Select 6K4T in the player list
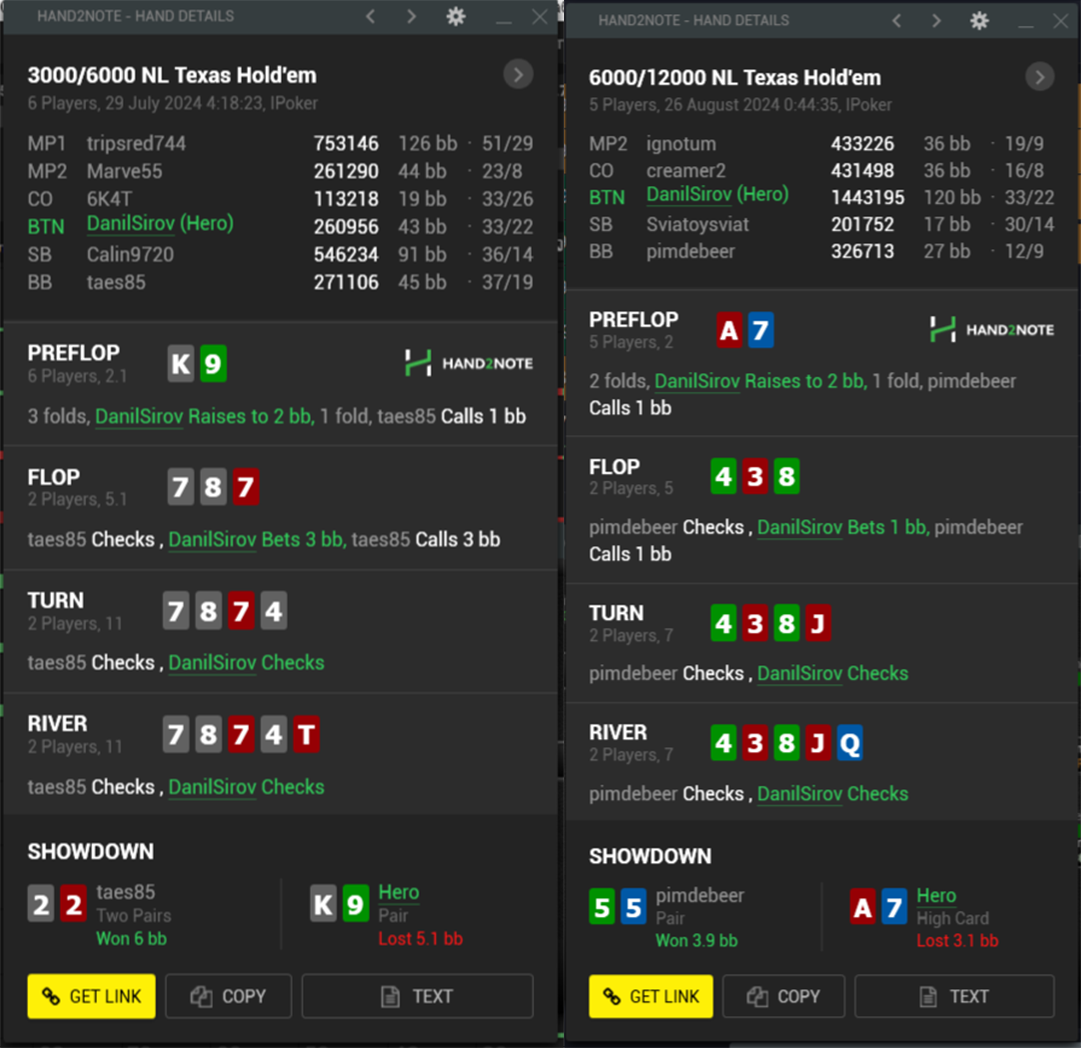 pyautogui.click(x=109, y=199)
